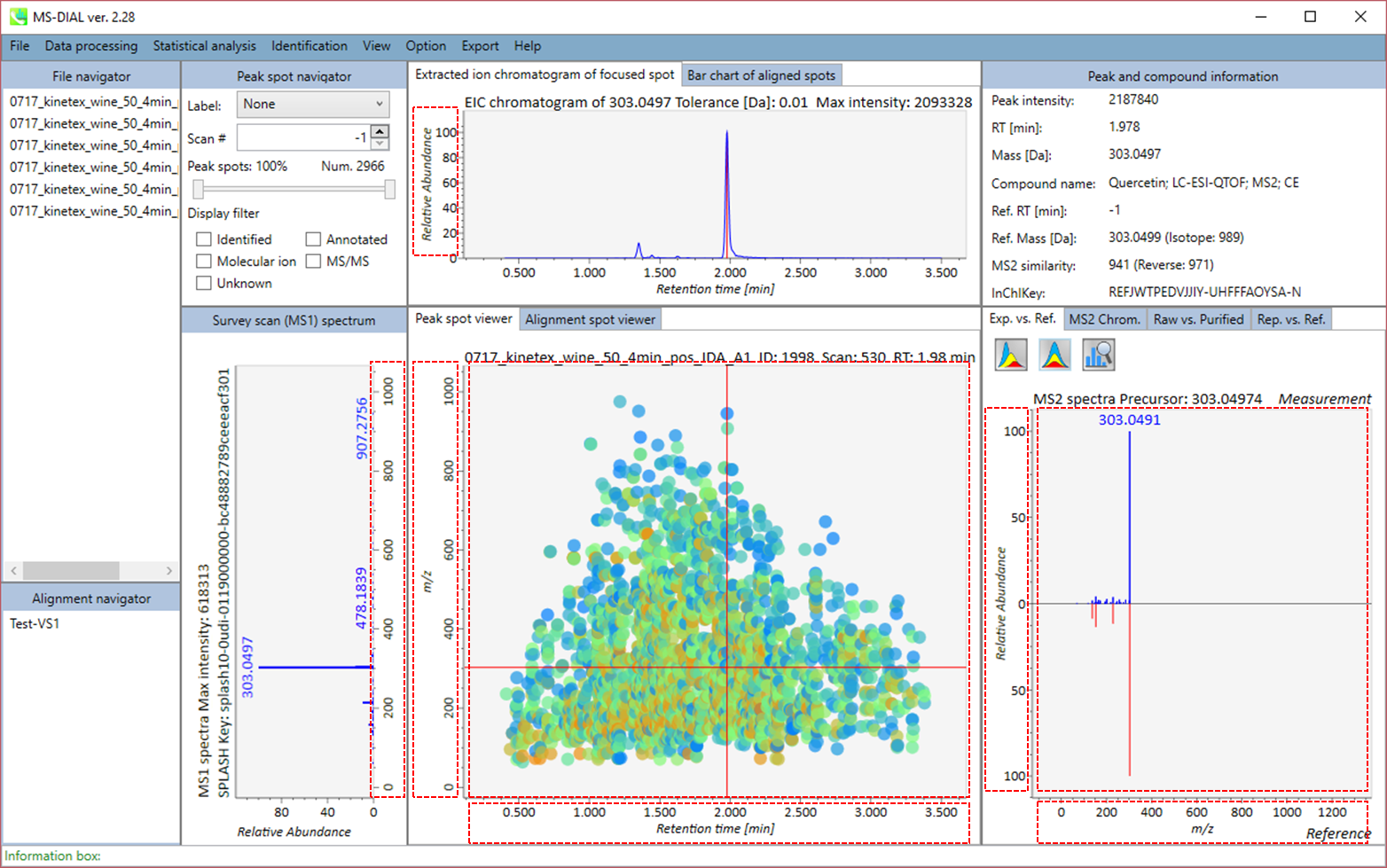Click the Mass [Da] value 303.0497

[1135, 154]
